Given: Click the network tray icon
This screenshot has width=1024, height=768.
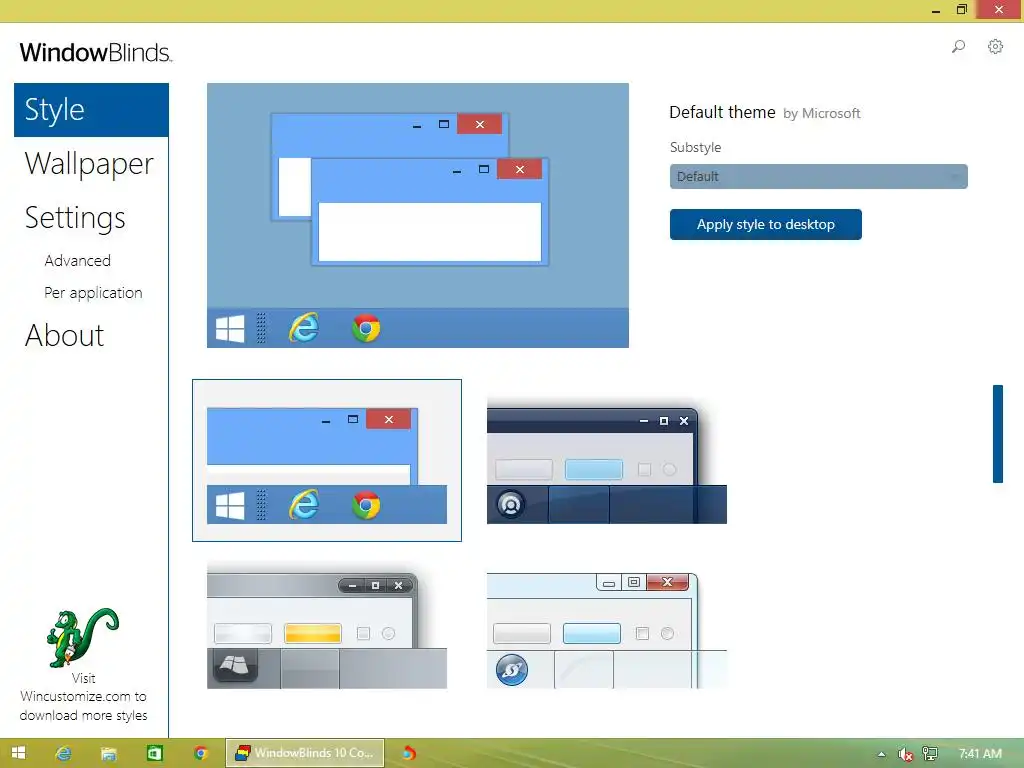Looking at the screenshot, I should click(x=930, y=754).
